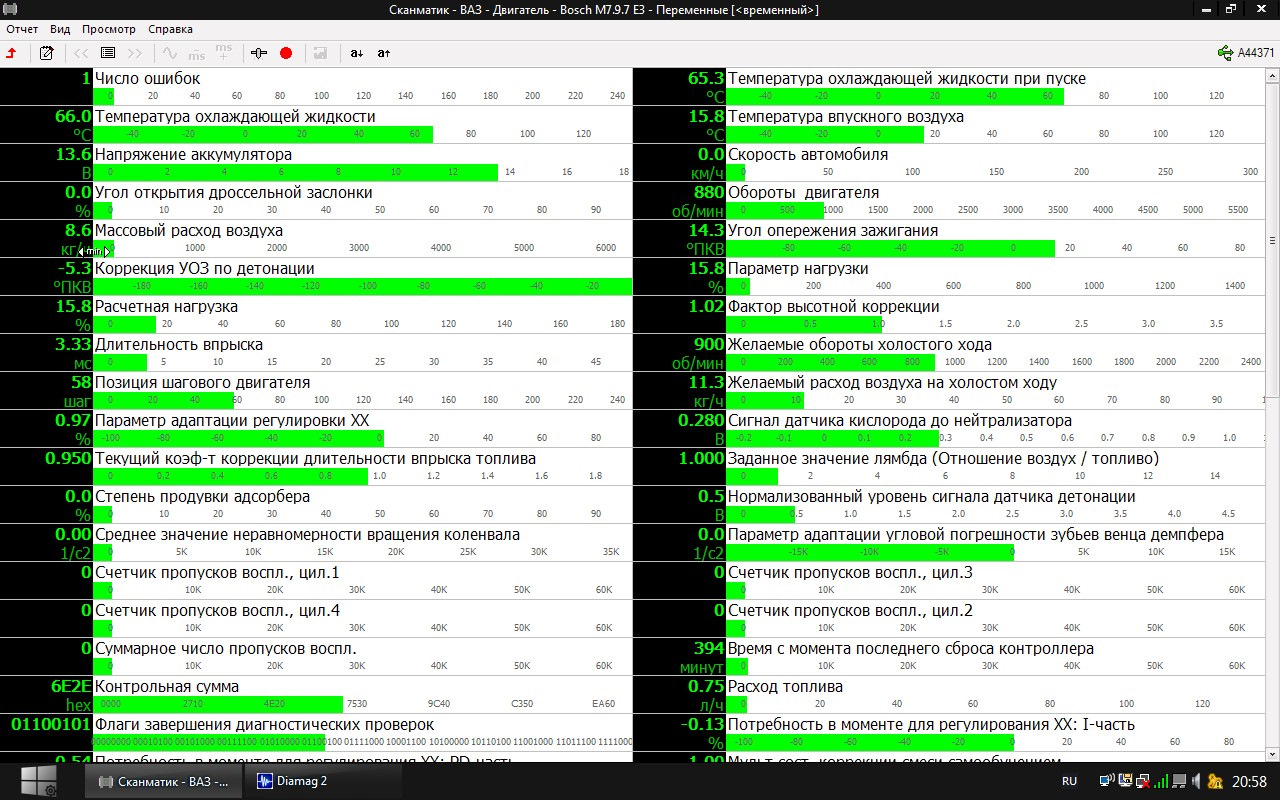
Task: Select Суммарное число пропусков воспл. row
Action: tap(316, 657)
